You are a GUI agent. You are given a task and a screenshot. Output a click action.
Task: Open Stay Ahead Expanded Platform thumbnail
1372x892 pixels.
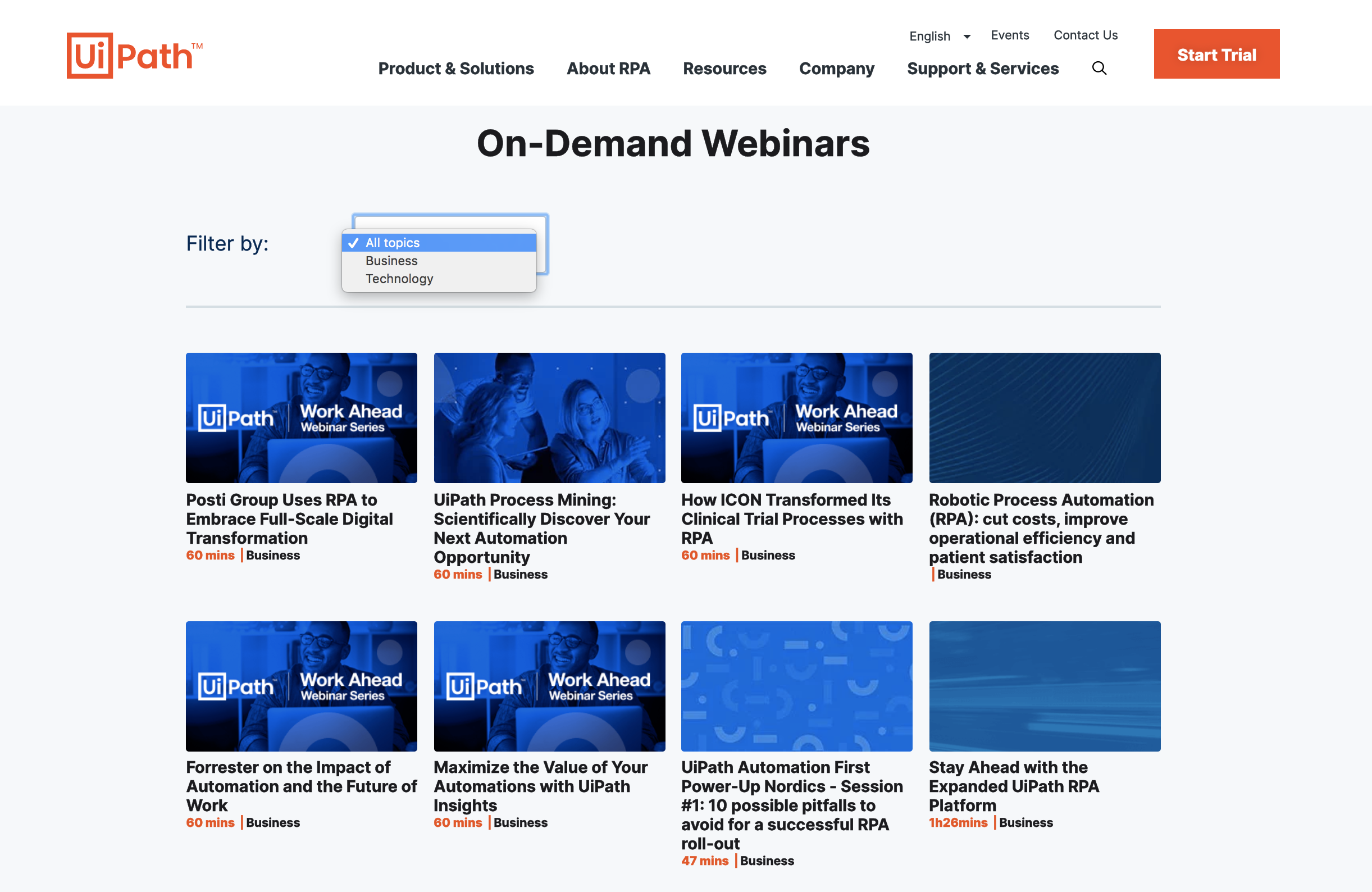click(1045, 686)
